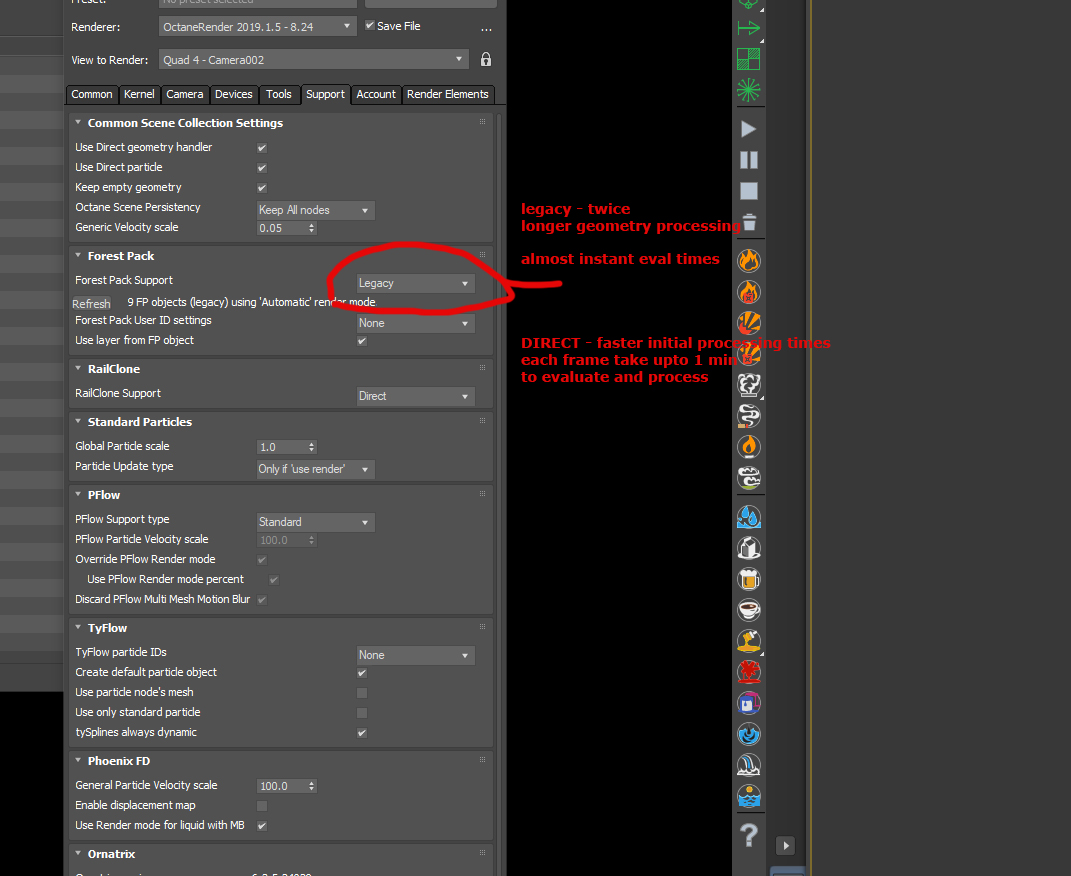
Task: Click the toolbar overflow arrow below the question mark
Action: click(785, 845)
